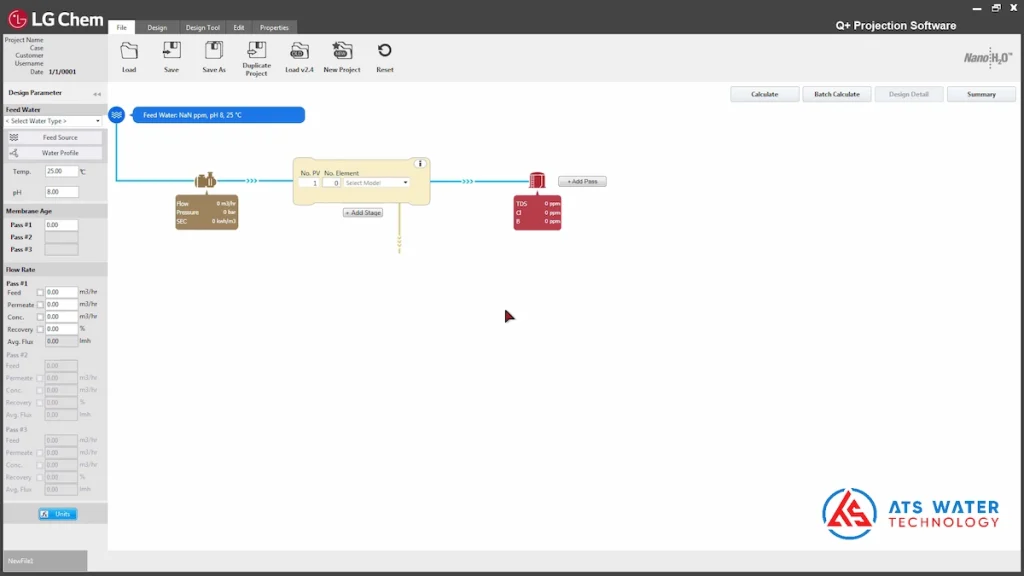Click the Duplicate Project icon
The height and width of the screenshot is (576, 1024).
pos(256,50)
